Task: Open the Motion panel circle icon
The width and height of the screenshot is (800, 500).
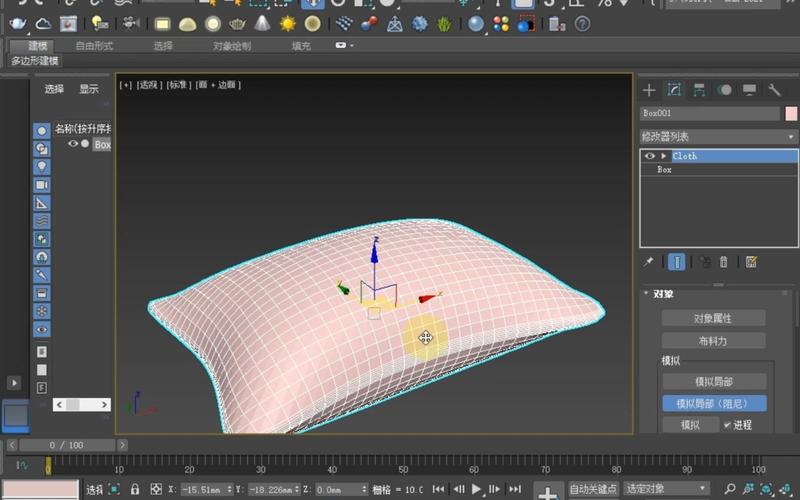Action: (724, 90)
